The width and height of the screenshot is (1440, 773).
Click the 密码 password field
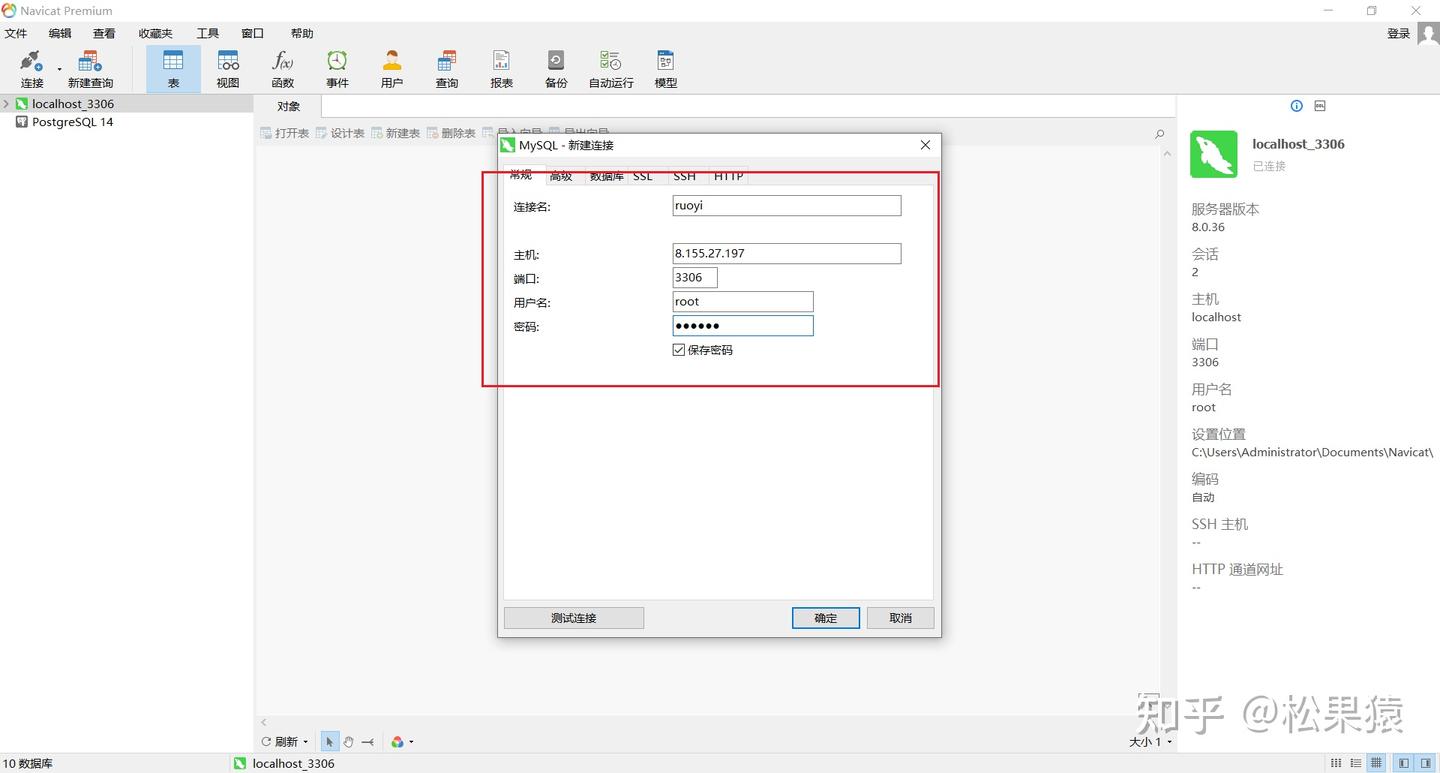pyautogui.click(x=743, y=325)
